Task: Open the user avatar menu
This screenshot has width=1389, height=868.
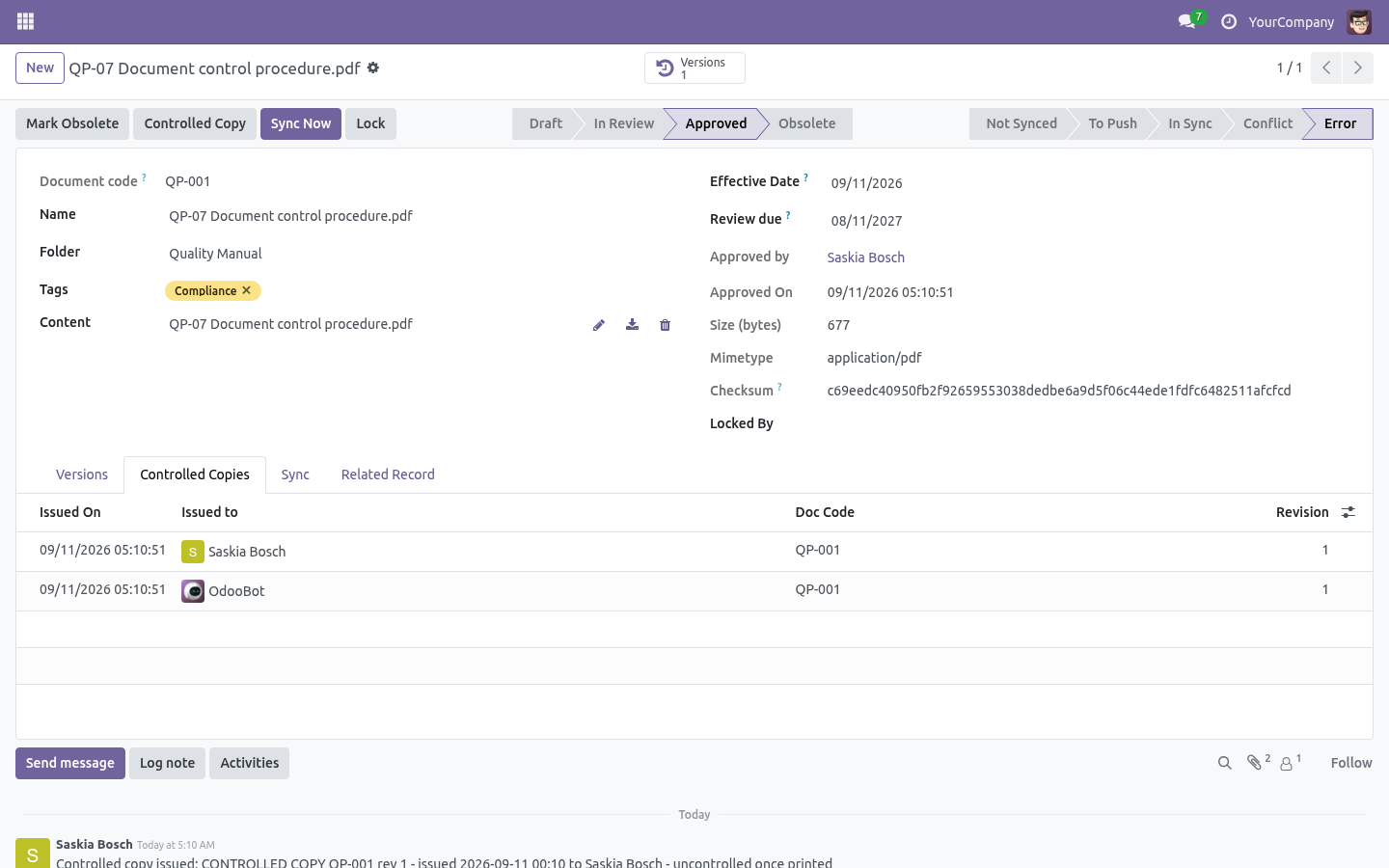Action: point(1359,21)
